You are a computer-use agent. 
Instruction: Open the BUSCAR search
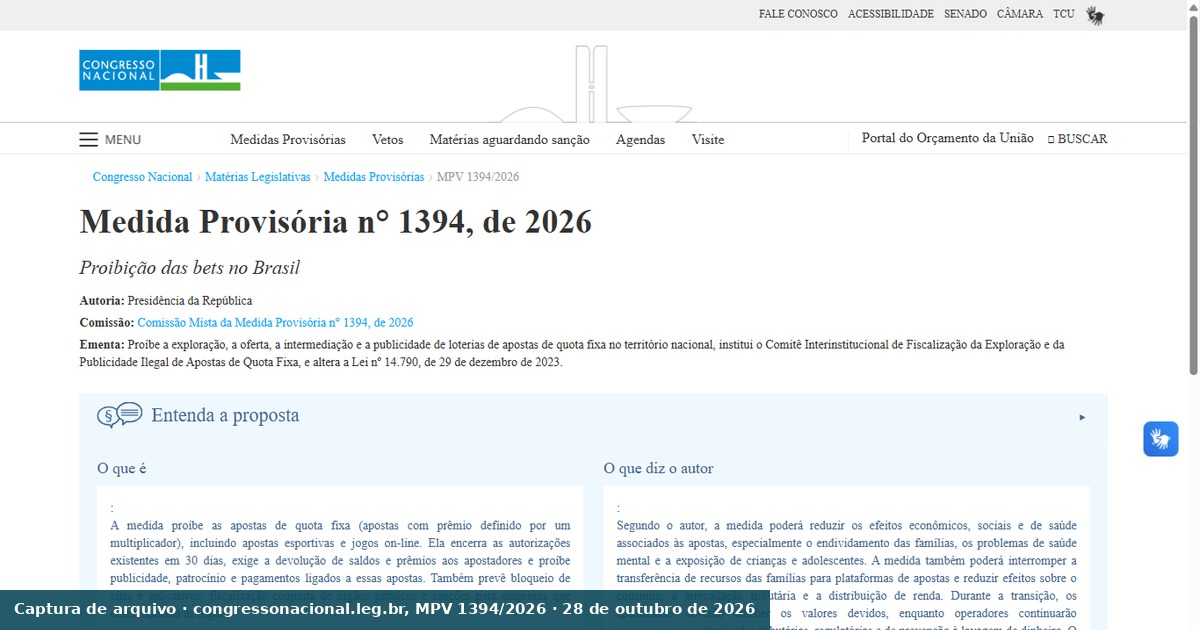point(1077,139)
